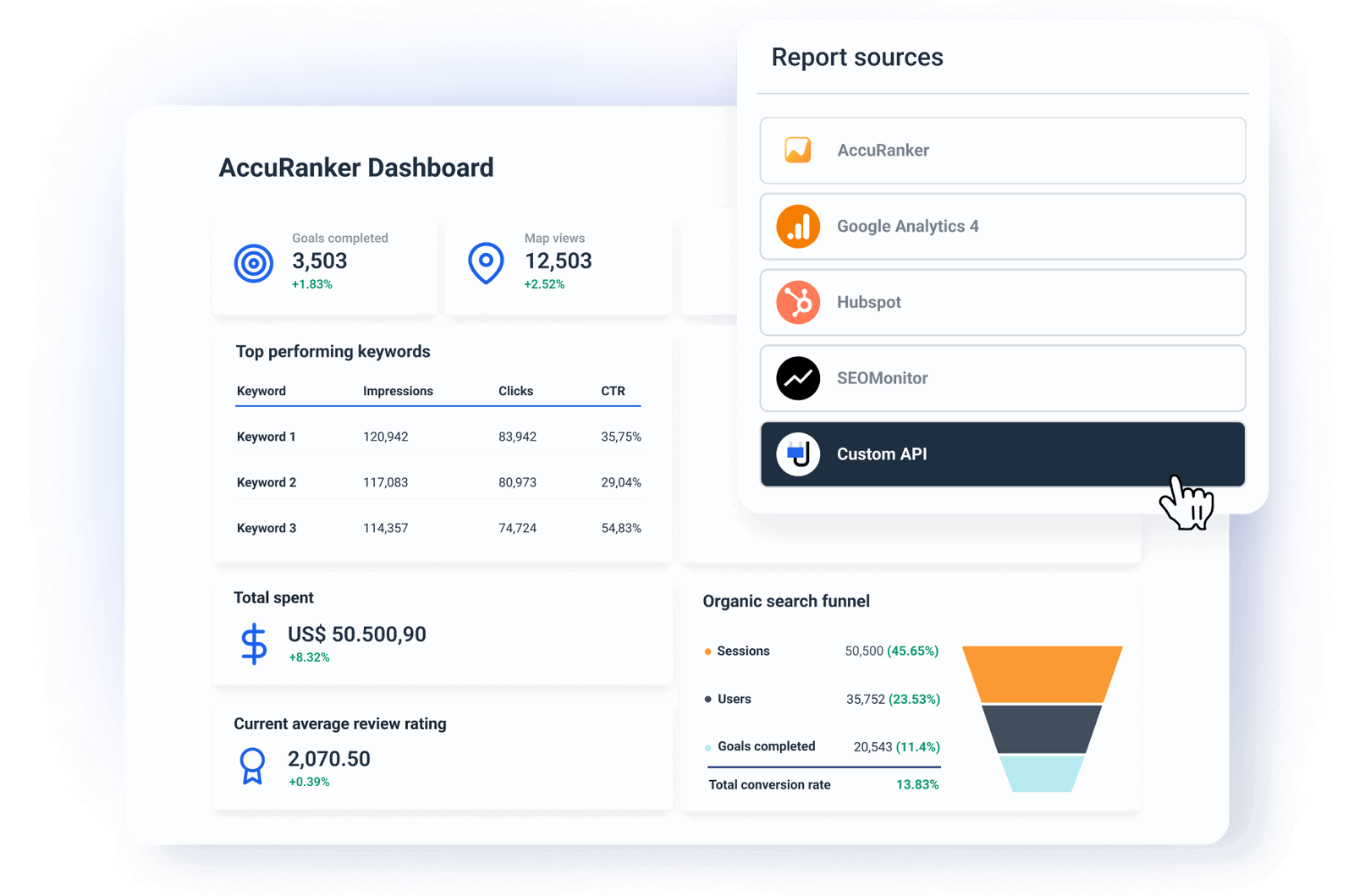Select the Google Analytics 4 icon
The height and width of the screenshot is (896, 1354).
pyautogui.click(x=798, y=226)
